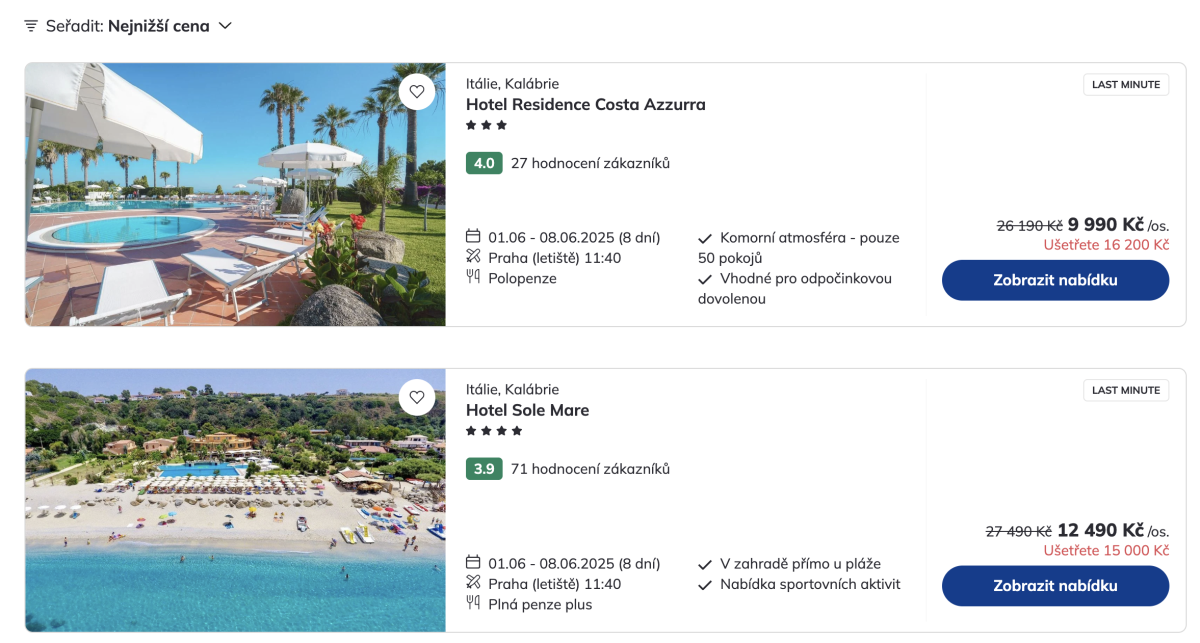
Task: Click the 12 490 Kč price
Action: (1099, 530)
